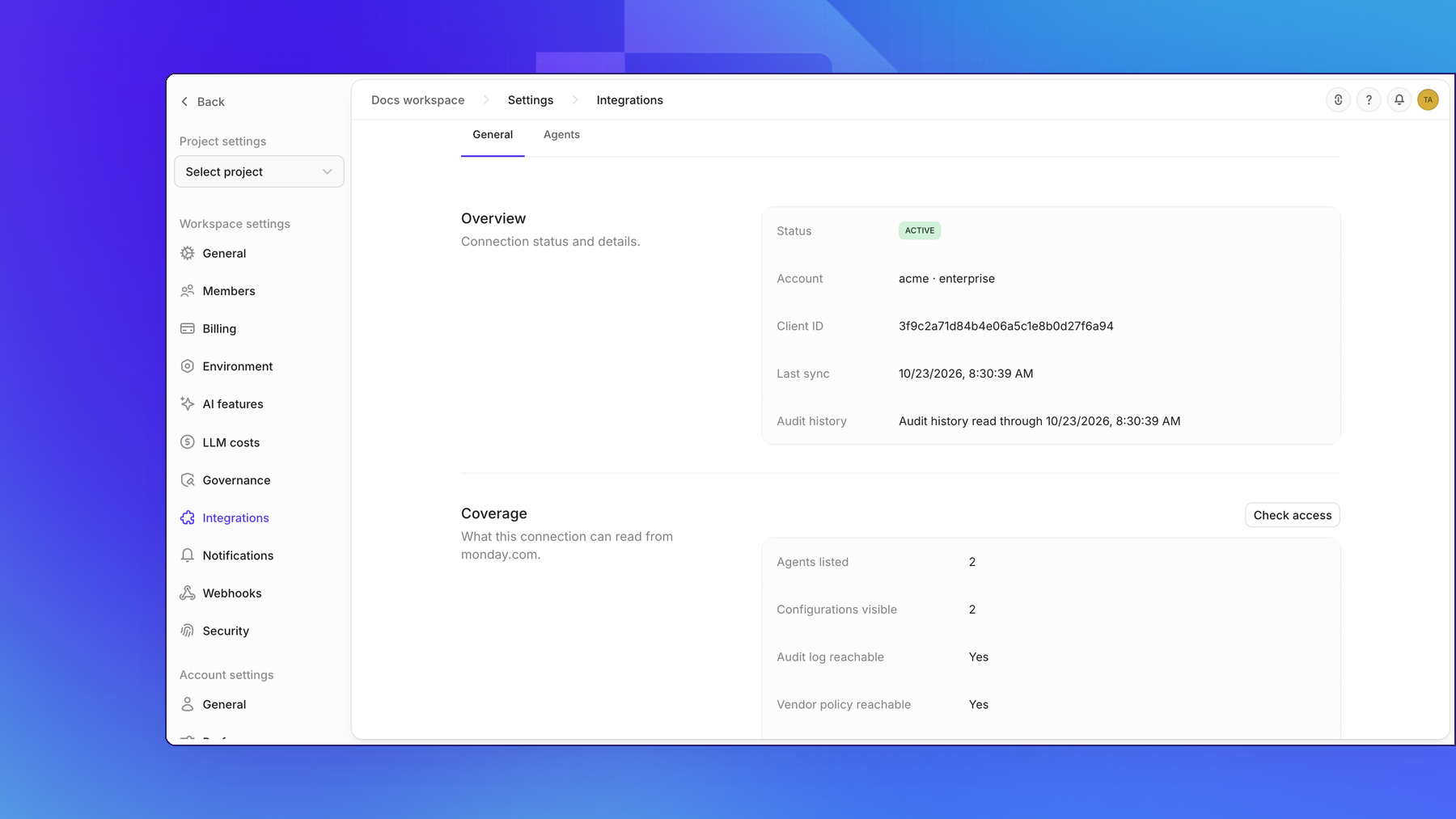Open Security settings
This screenshot has height=819, width=1456.
click(x=226, y=631)
